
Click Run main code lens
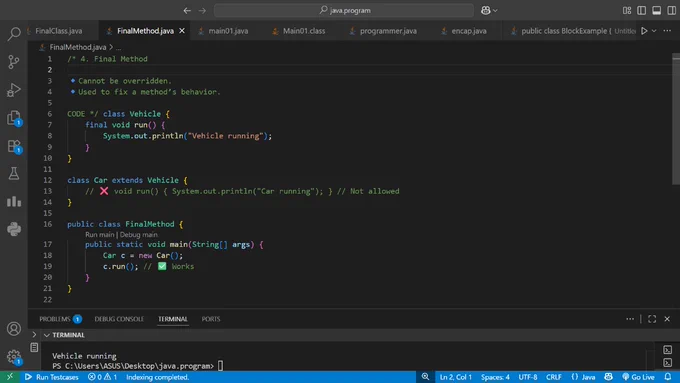pyautogui.click(x=100, y=235)
